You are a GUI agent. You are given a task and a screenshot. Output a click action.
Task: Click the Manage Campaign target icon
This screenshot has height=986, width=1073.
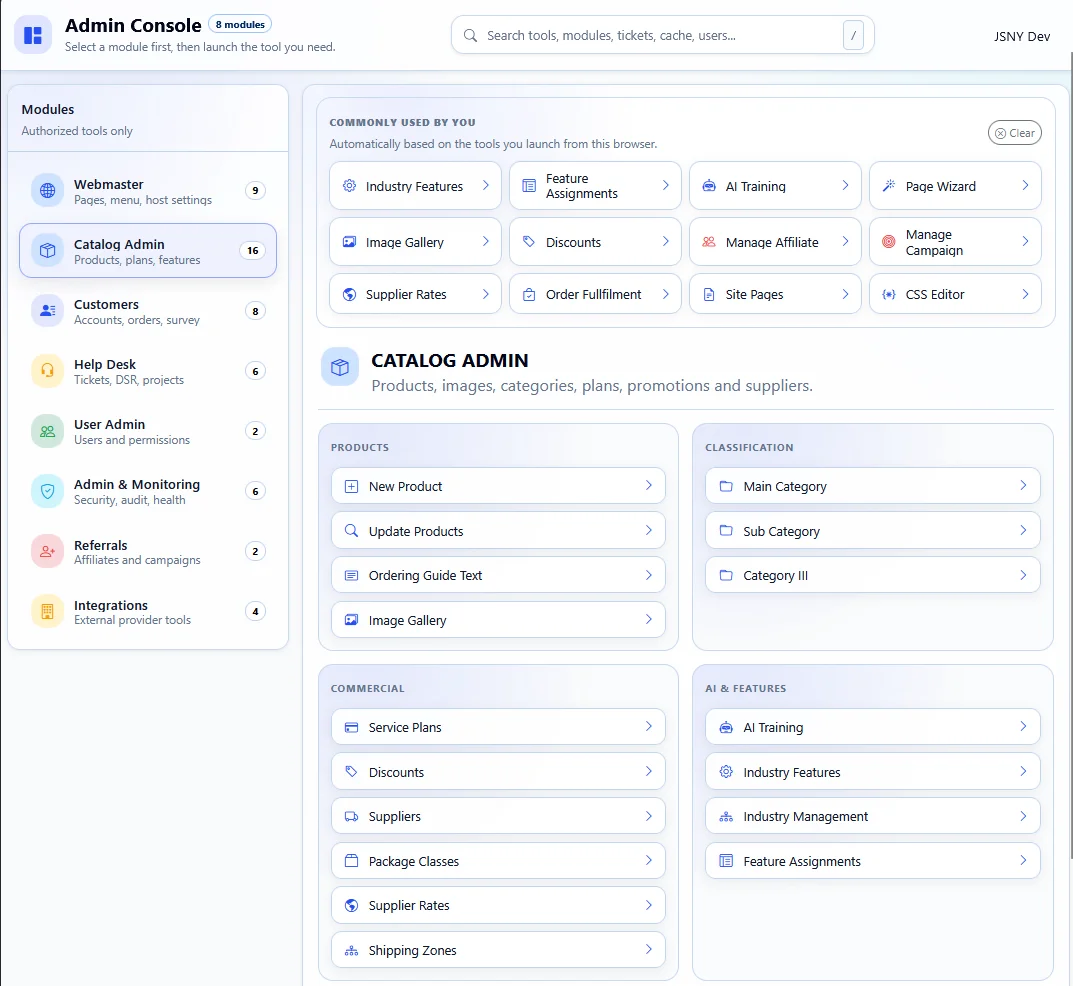click(x=889, y=242)
